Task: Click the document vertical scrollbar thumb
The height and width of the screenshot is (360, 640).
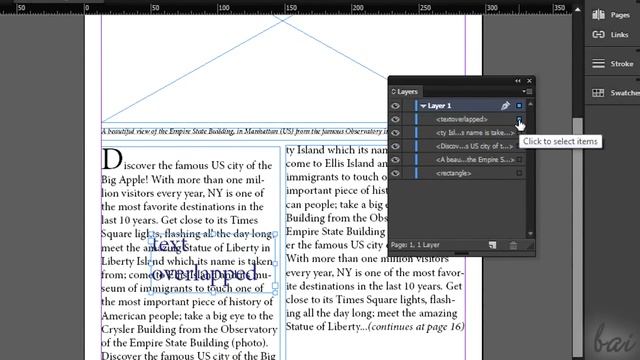Action: click(578, 237)
